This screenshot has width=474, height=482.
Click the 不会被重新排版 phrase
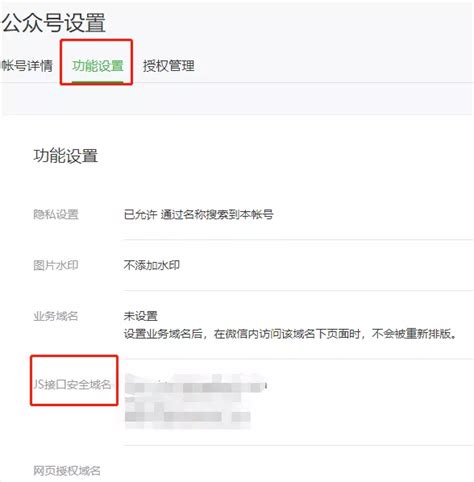pyautogui.click(x=411, y=333)
